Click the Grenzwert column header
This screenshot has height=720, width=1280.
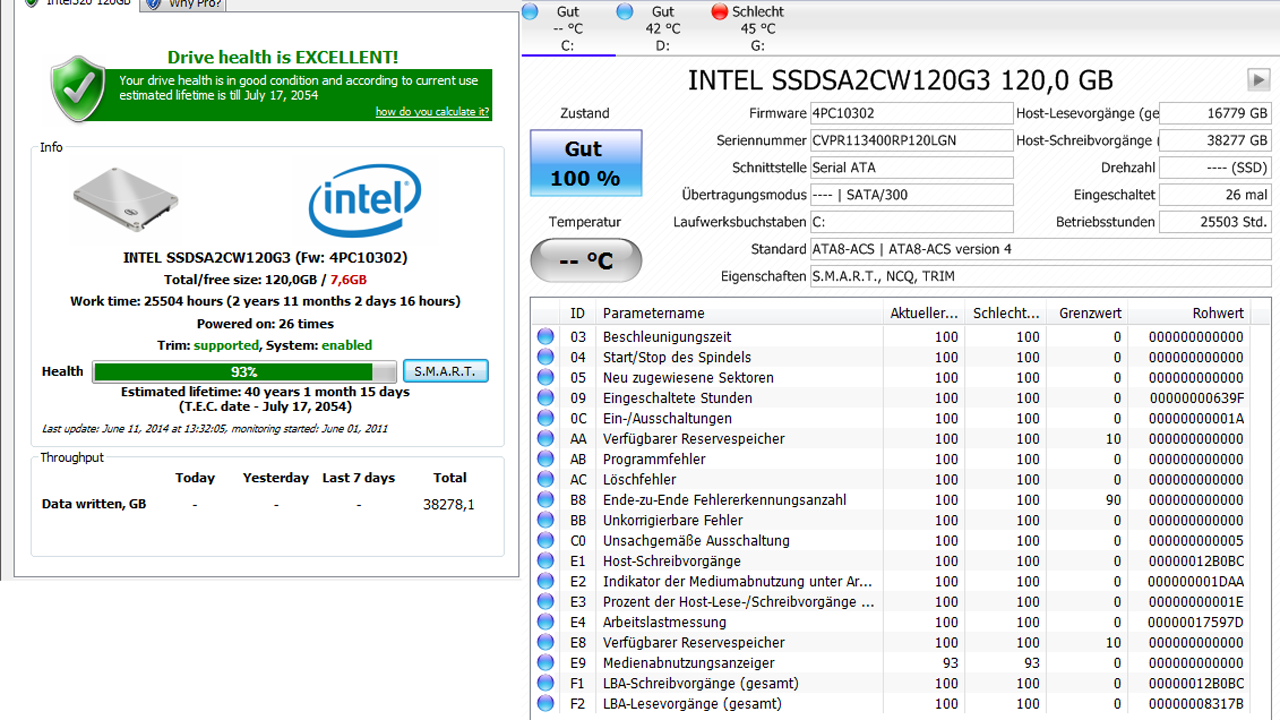click(x=1088, y=313)
